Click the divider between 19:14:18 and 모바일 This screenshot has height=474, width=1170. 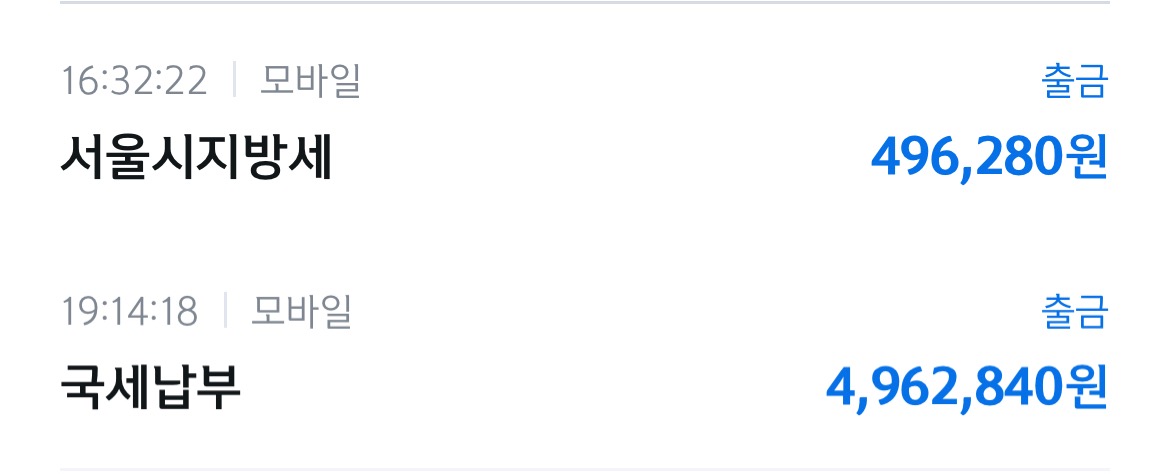click(225, 311)
